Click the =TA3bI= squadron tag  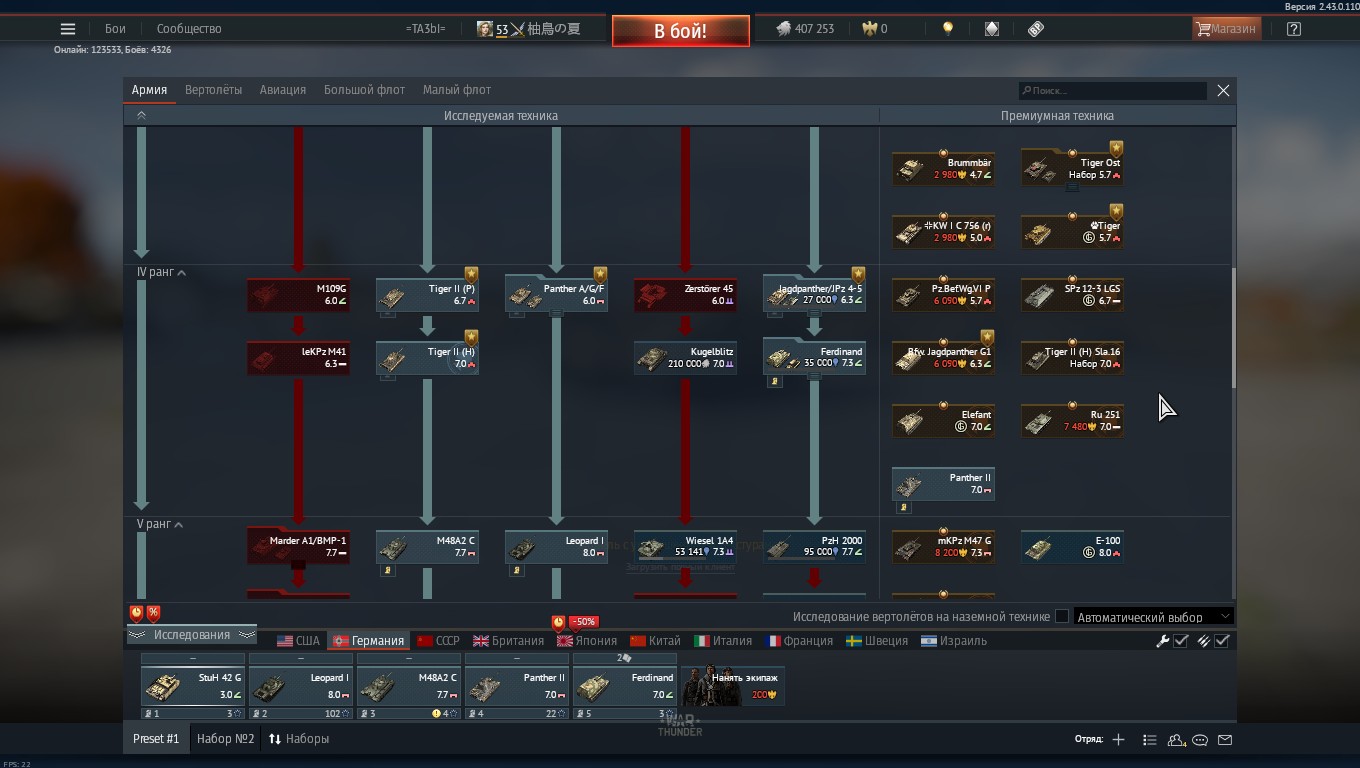click(425, 29)
